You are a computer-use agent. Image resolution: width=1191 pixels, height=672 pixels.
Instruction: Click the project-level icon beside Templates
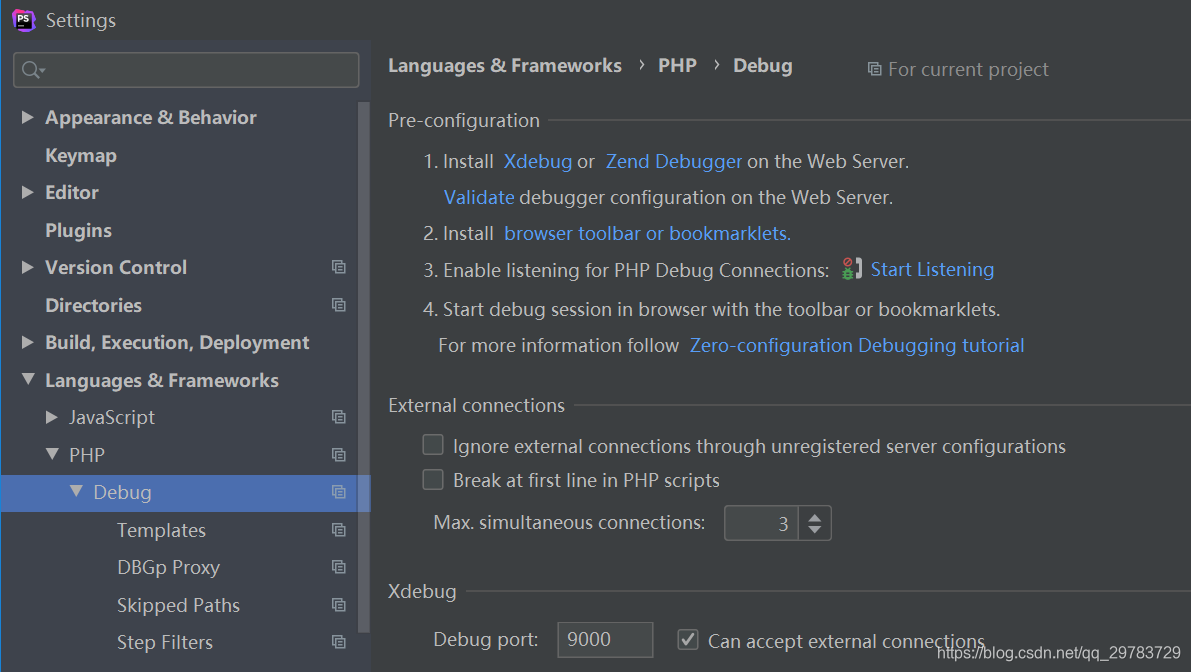click(339, 530)
